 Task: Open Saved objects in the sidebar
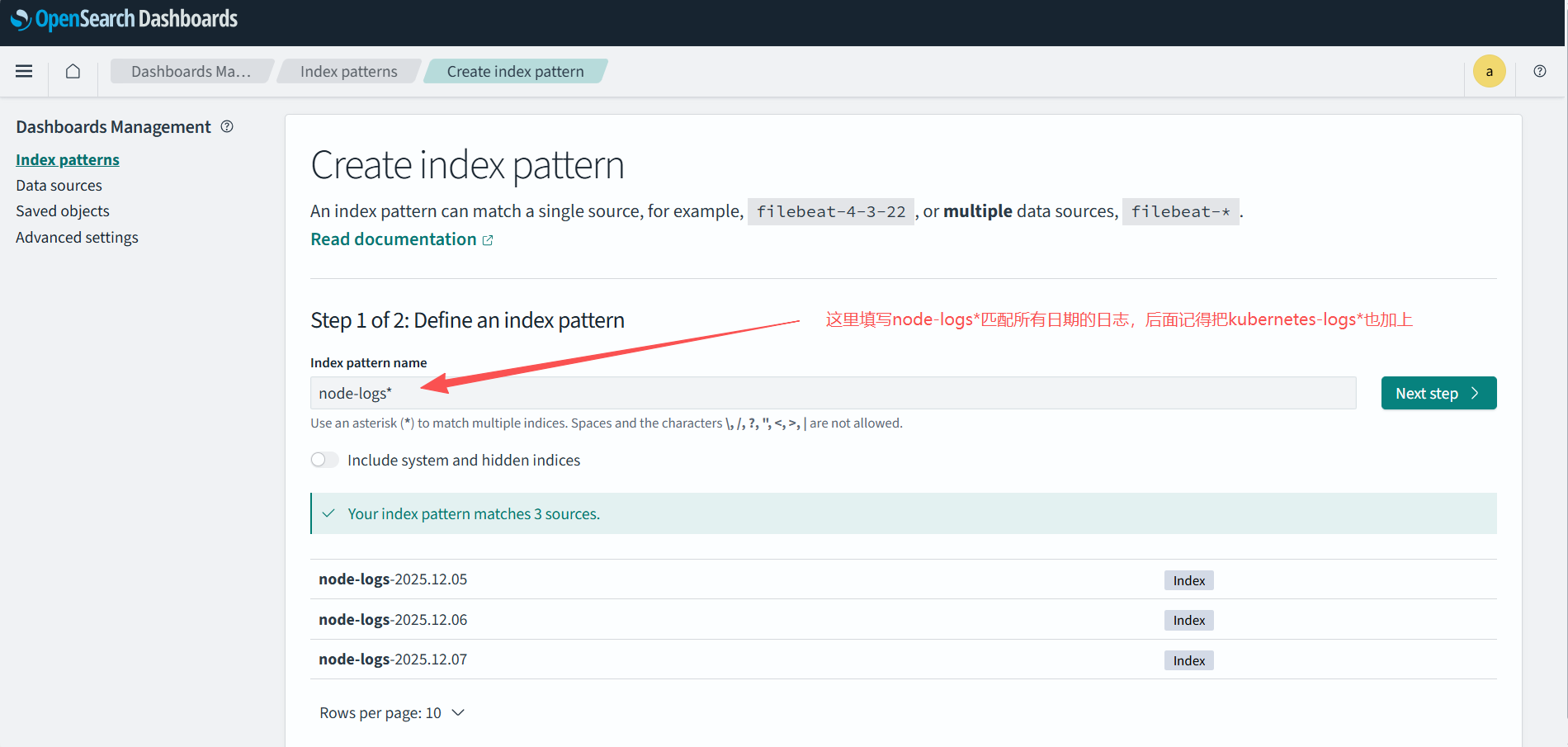(63, 210)
